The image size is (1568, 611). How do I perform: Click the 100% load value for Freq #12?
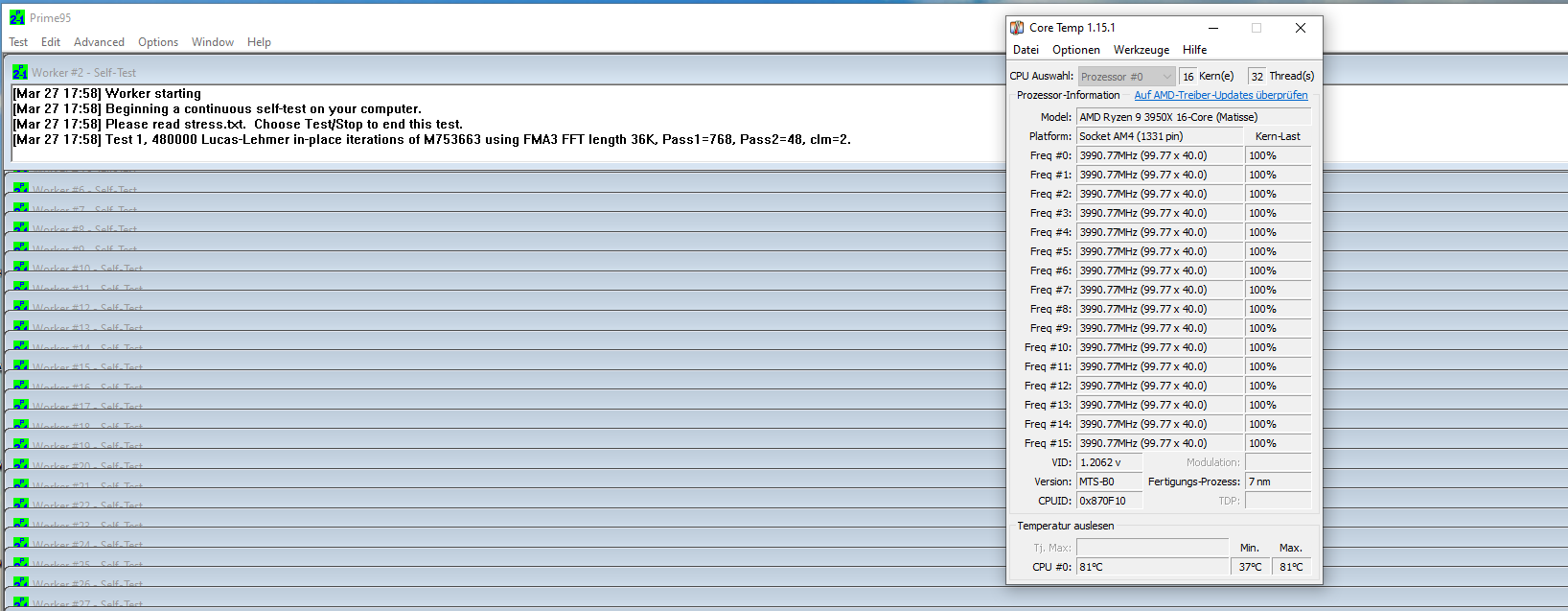[1278, 386]
